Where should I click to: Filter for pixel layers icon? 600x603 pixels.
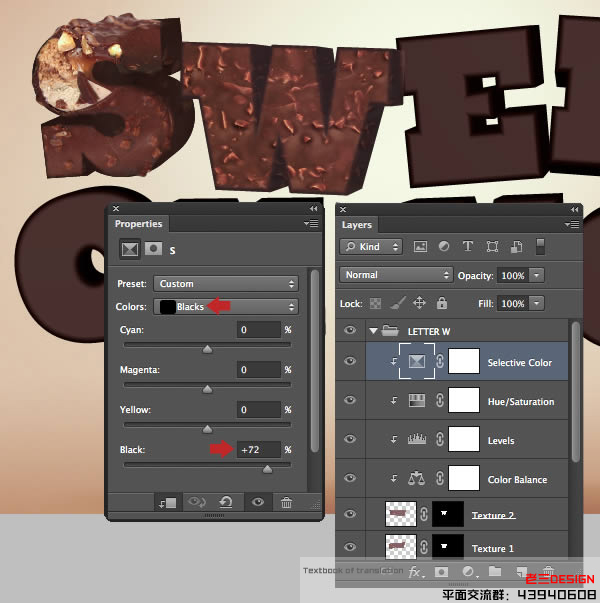click(420, 246)
